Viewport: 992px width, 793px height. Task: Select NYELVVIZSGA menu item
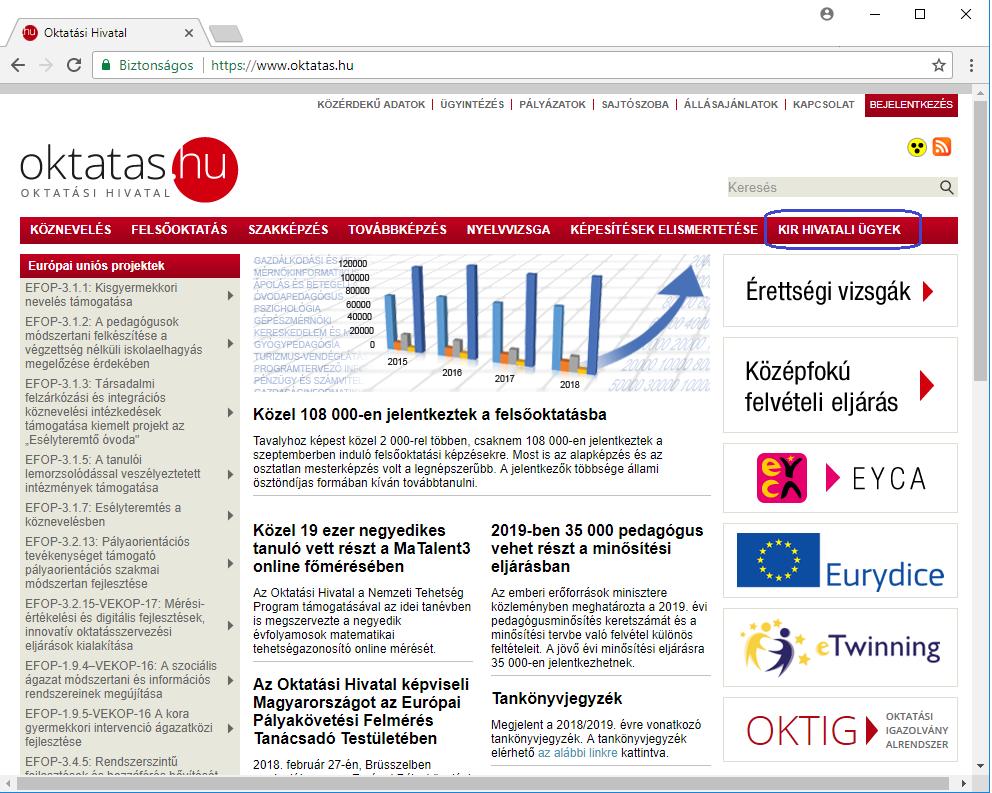[508, 230]
